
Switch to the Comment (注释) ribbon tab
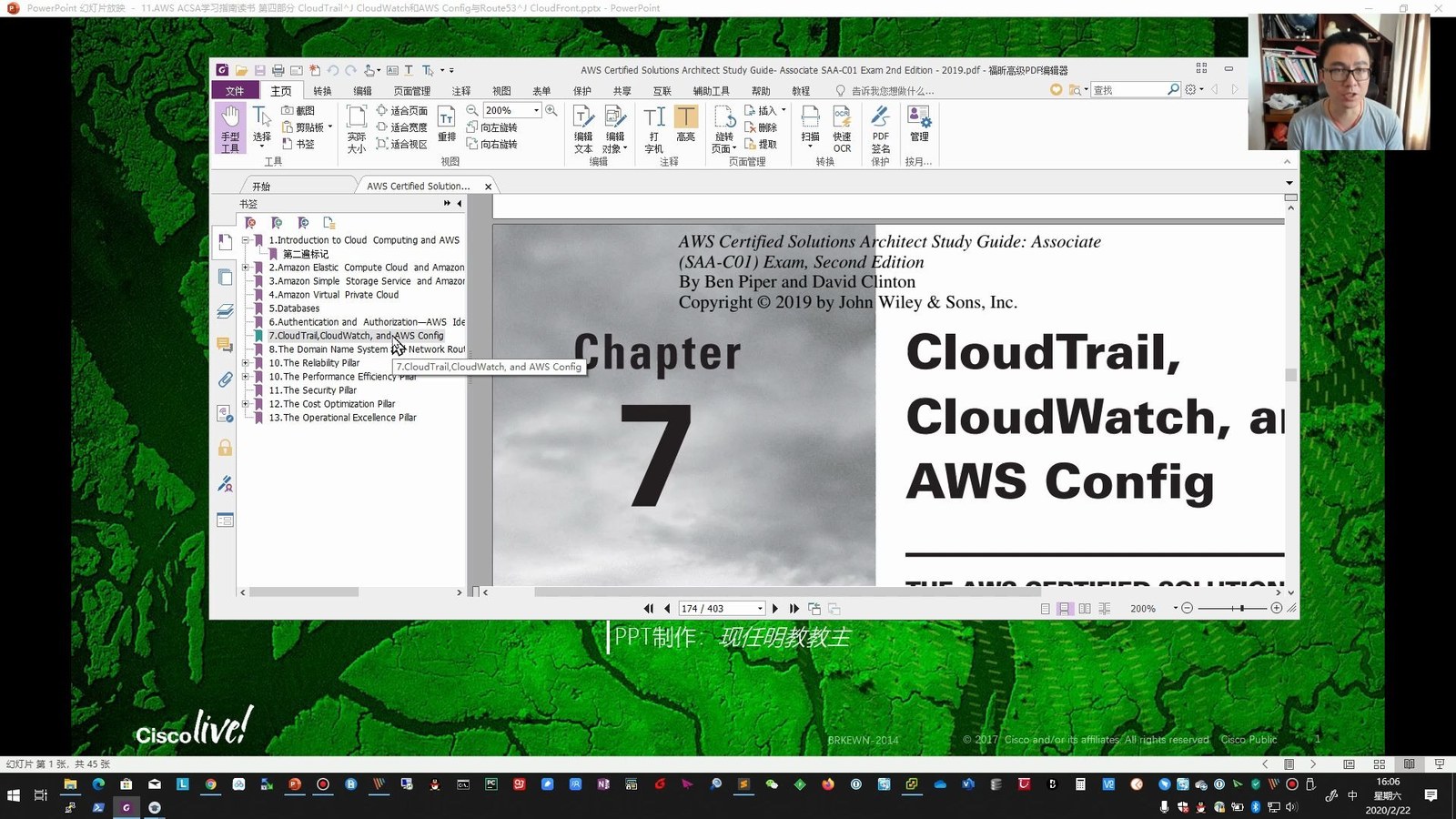[x=461, y=91]
